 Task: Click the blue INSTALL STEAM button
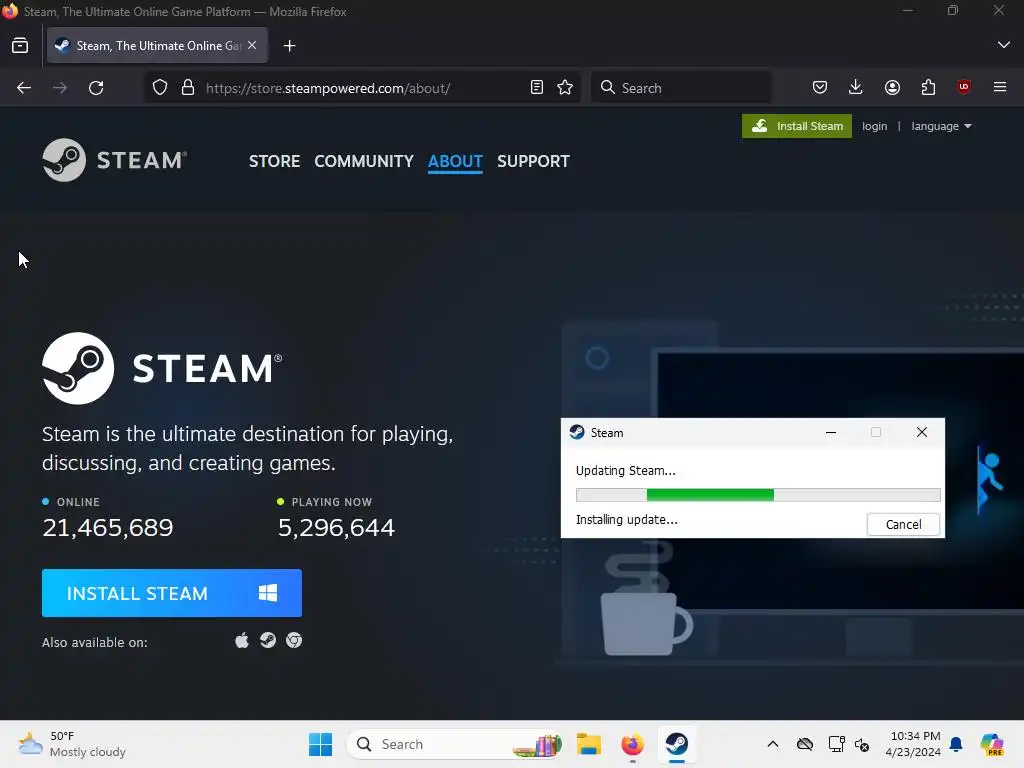pyautogui.click(x=172, y=593)
